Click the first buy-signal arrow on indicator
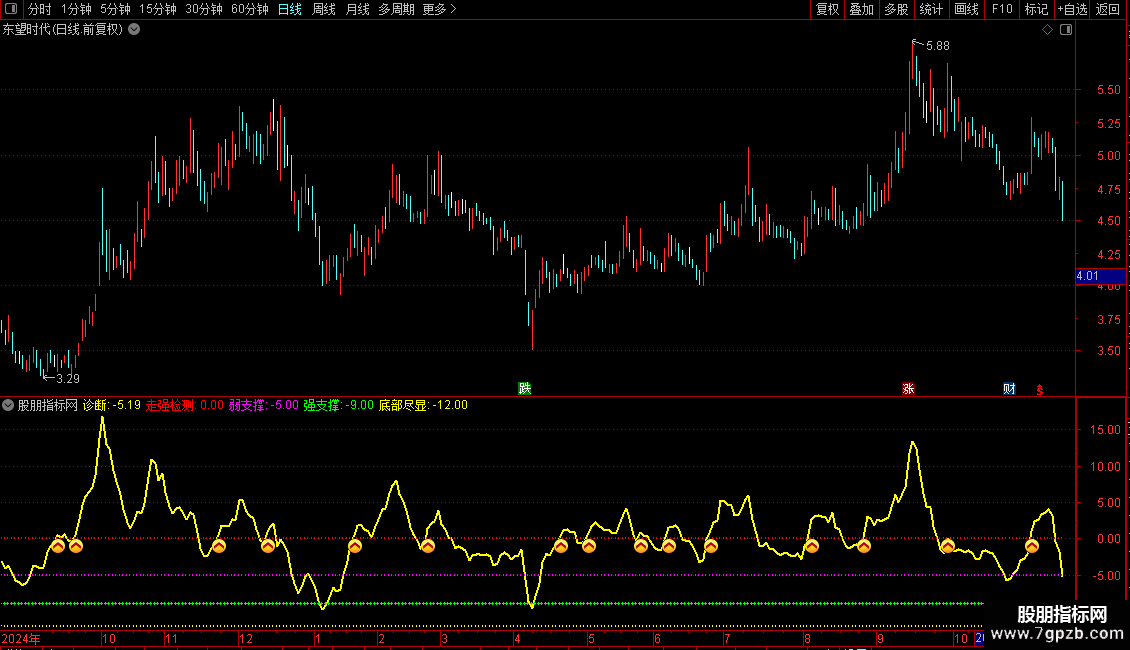This screenshot has height=650, width=1130. (58, 546)
